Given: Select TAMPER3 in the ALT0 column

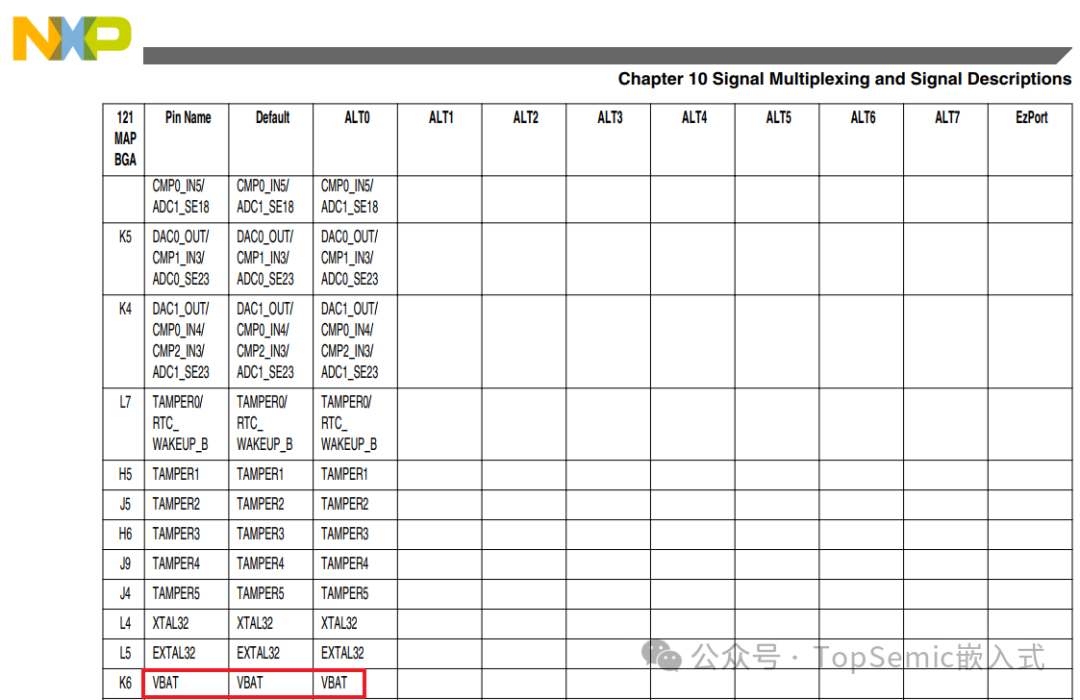Looking at the screenshot, I should pos(344,533).
